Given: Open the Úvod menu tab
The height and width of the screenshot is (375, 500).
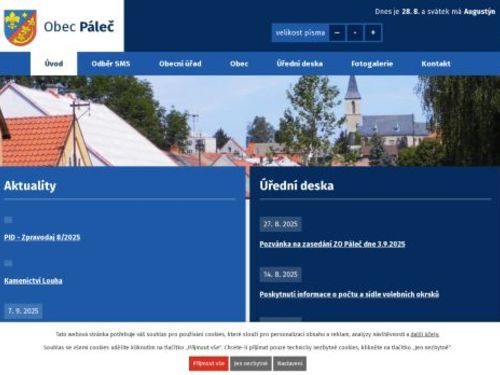Looking at the screenshot, I should click(54, 64).
